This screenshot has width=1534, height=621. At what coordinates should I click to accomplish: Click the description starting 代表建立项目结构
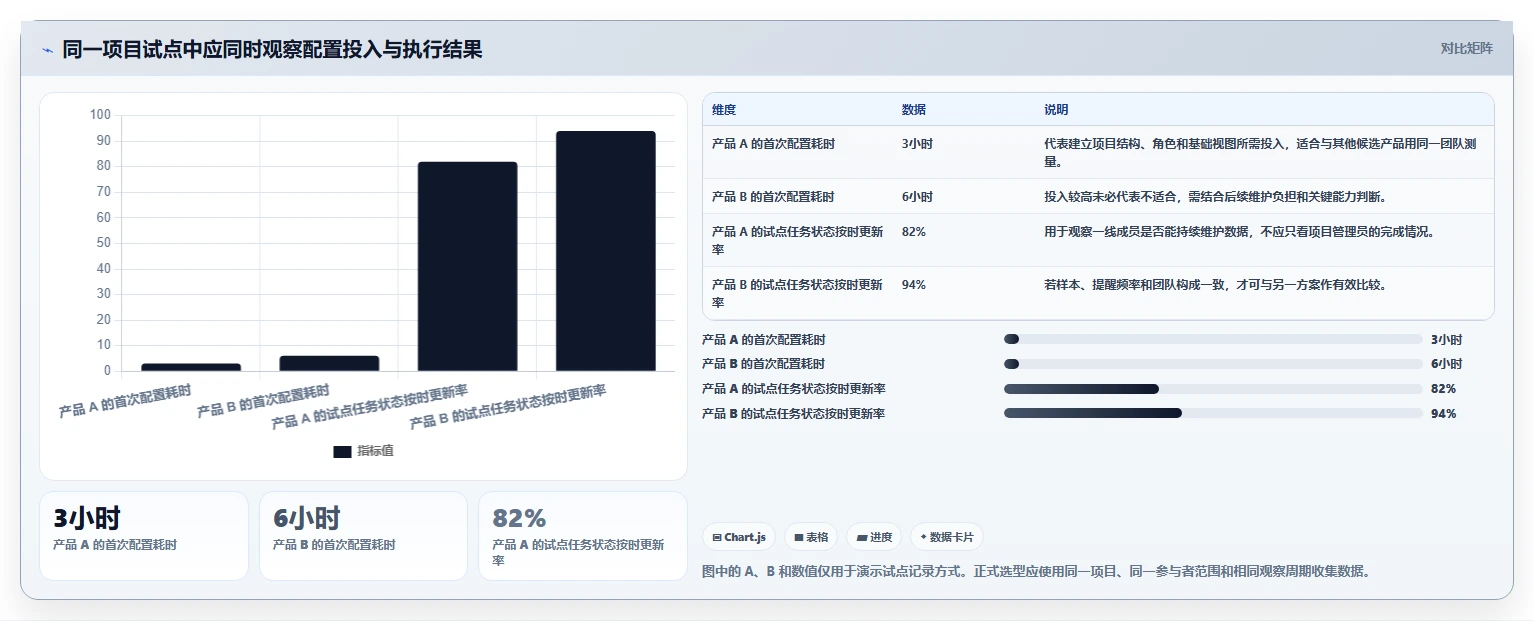[1260, 152]
